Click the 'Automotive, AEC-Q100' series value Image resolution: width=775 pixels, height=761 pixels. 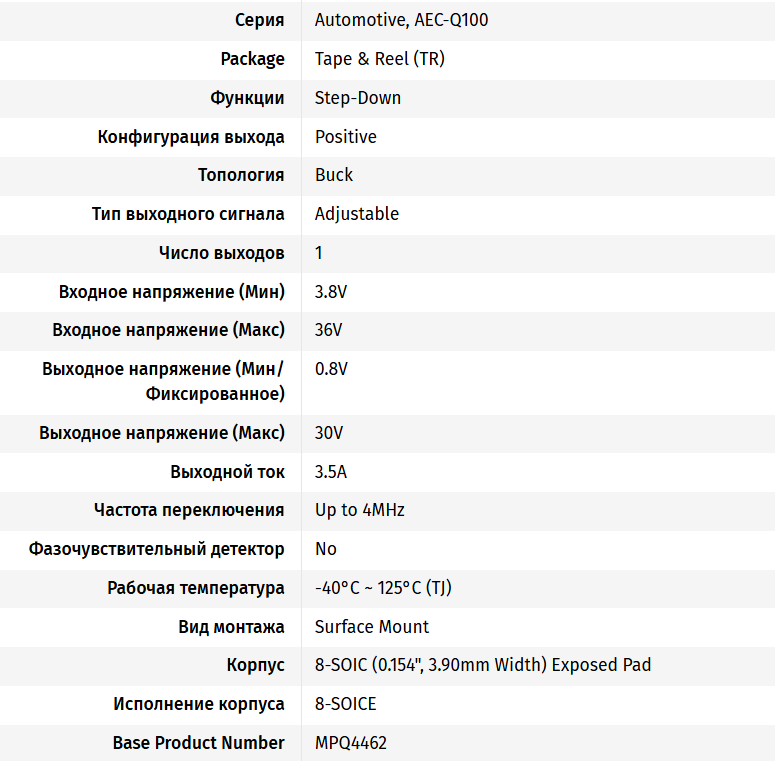[x=401, y=20]
